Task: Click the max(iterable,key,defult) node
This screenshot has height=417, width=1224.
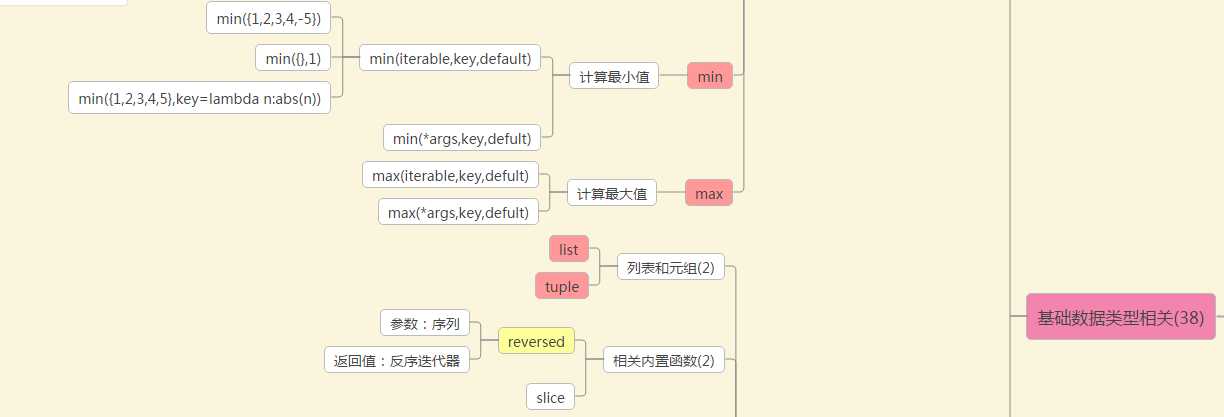Action: 450,176
